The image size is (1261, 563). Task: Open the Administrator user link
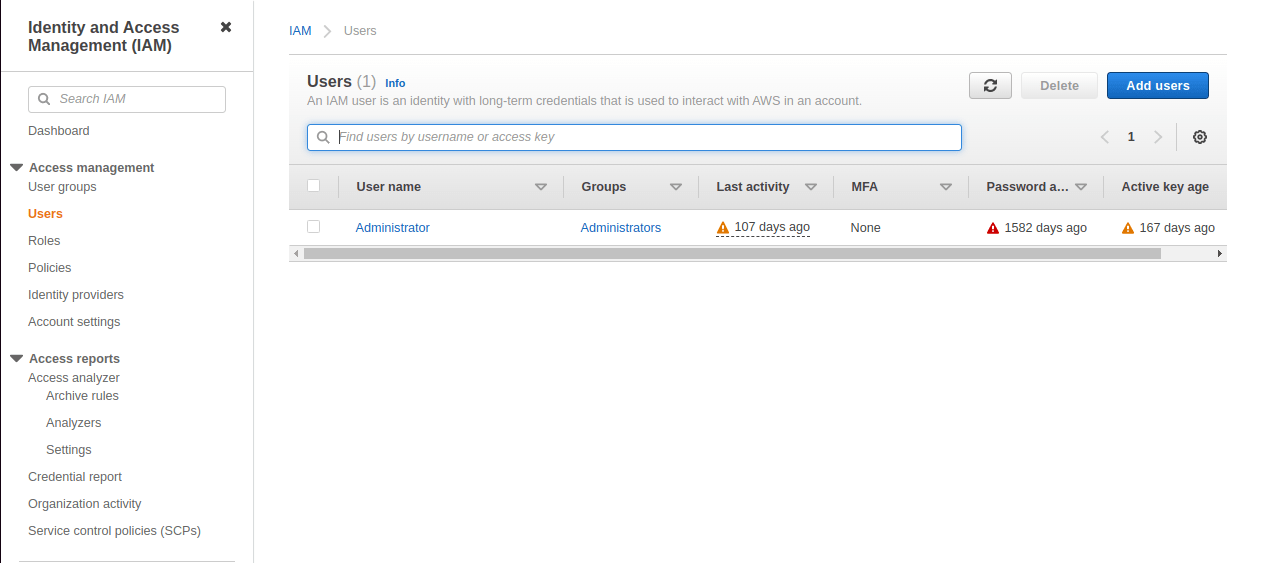click(x=393, y=228)
